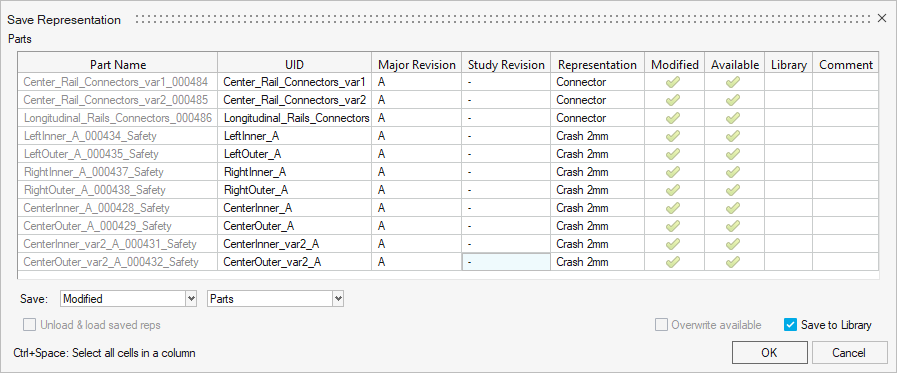Select Representation cell Crash 2mm for LeftOuter_A

(598, 154)
